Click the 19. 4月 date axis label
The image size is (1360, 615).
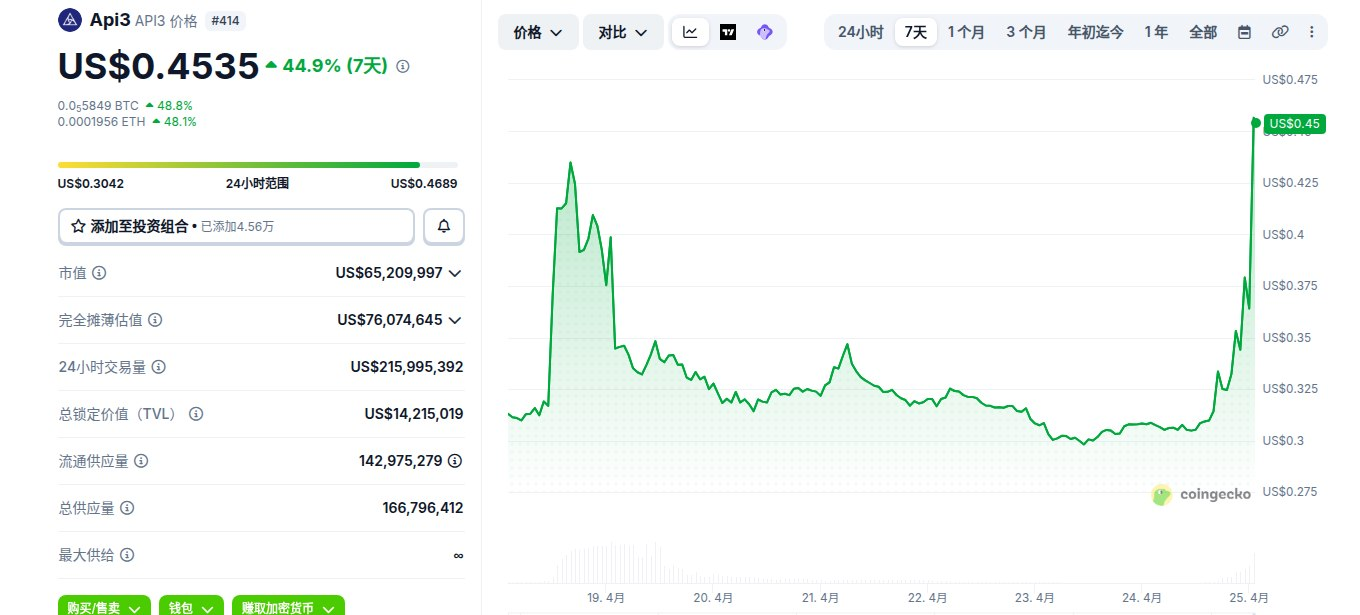tap(606, 598)
